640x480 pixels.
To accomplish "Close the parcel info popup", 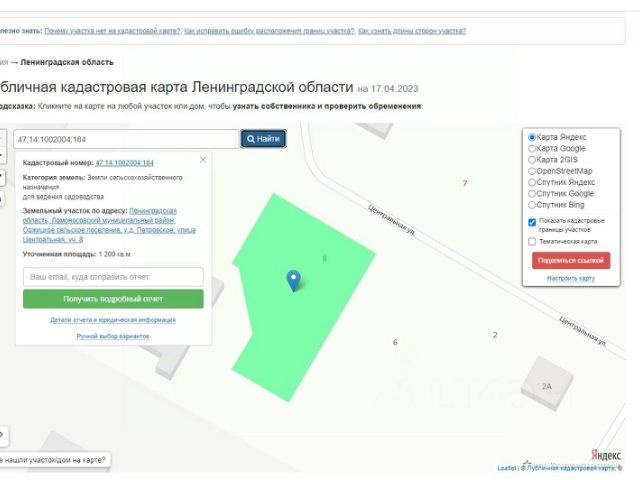I will [203, 159].
